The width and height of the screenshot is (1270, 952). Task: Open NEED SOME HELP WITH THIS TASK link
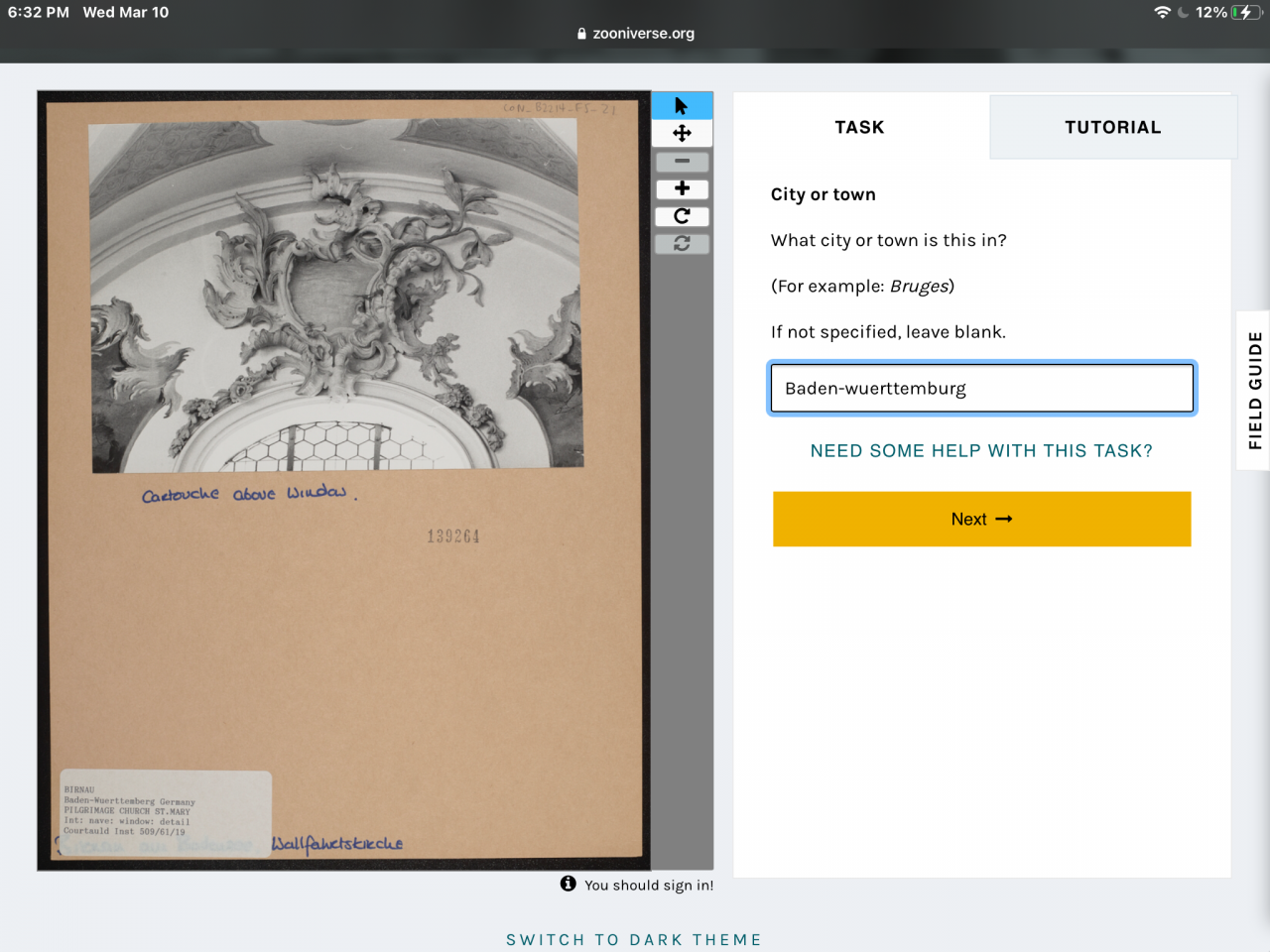pos(981,450)
